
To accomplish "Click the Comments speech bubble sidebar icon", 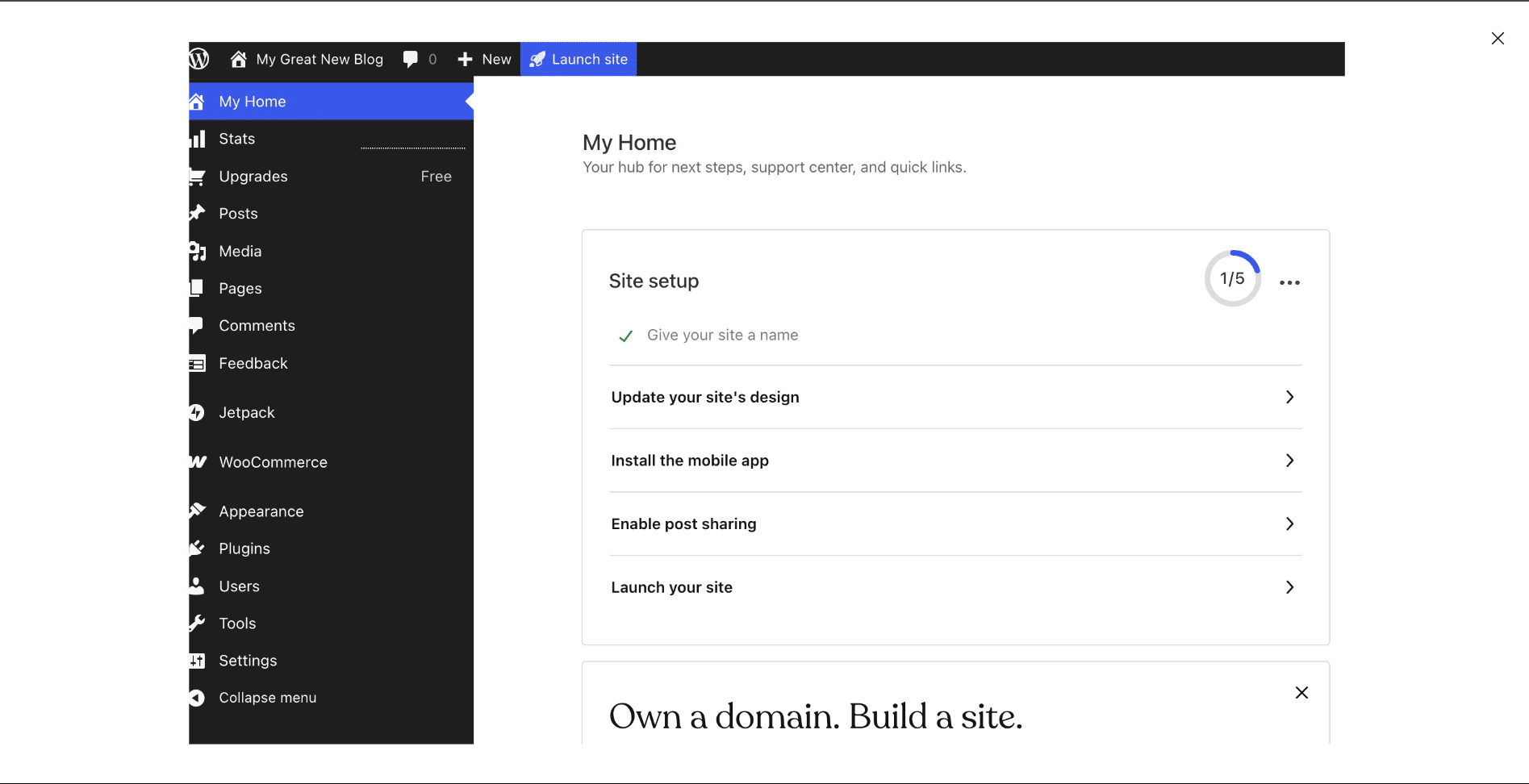I will pos(196,326).
